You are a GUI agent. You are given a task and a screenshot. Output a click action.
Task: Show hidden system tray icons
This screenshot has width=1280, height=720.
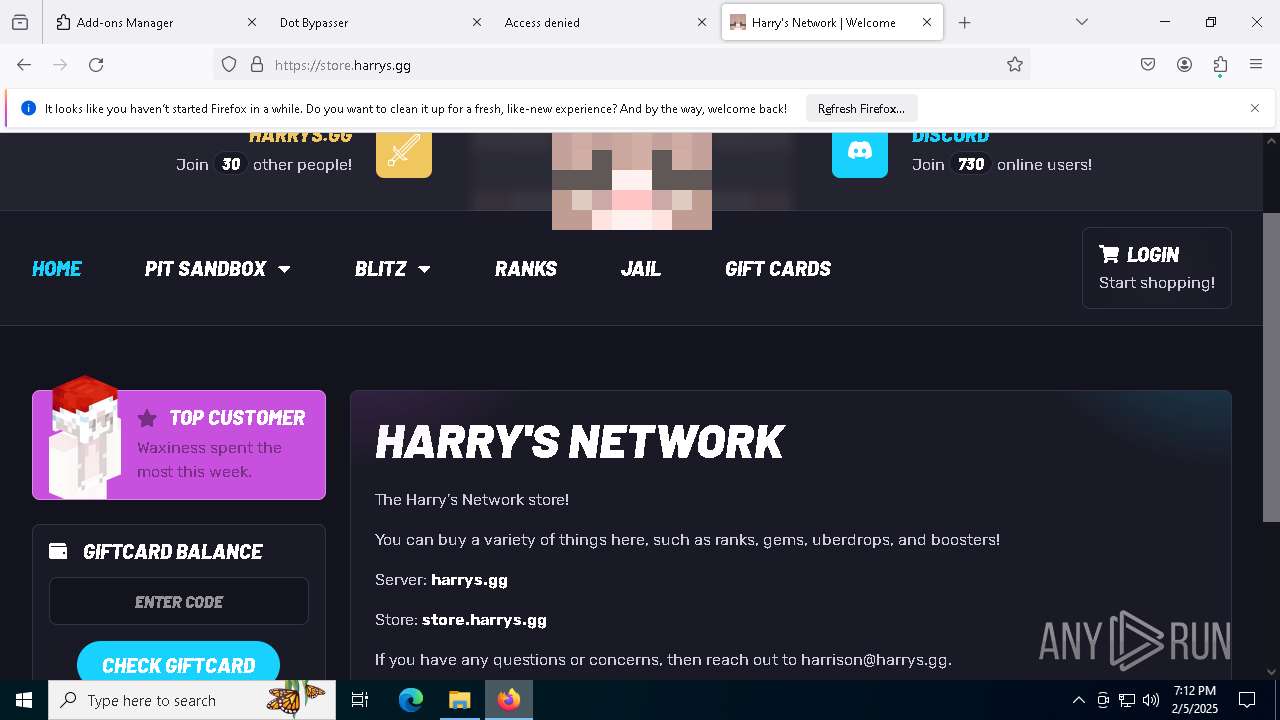(x=1078, y=700)
